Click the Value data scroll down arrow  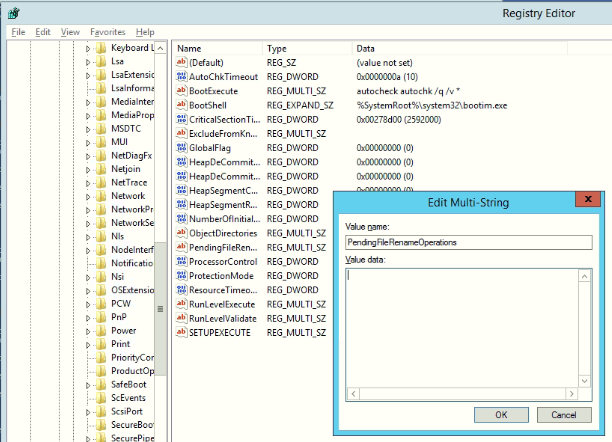[584, 381]
